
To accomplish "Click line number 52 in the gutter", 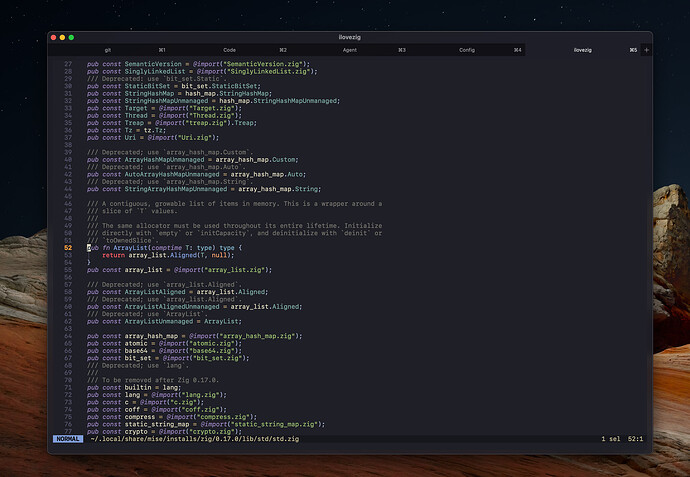I will 68,248.
